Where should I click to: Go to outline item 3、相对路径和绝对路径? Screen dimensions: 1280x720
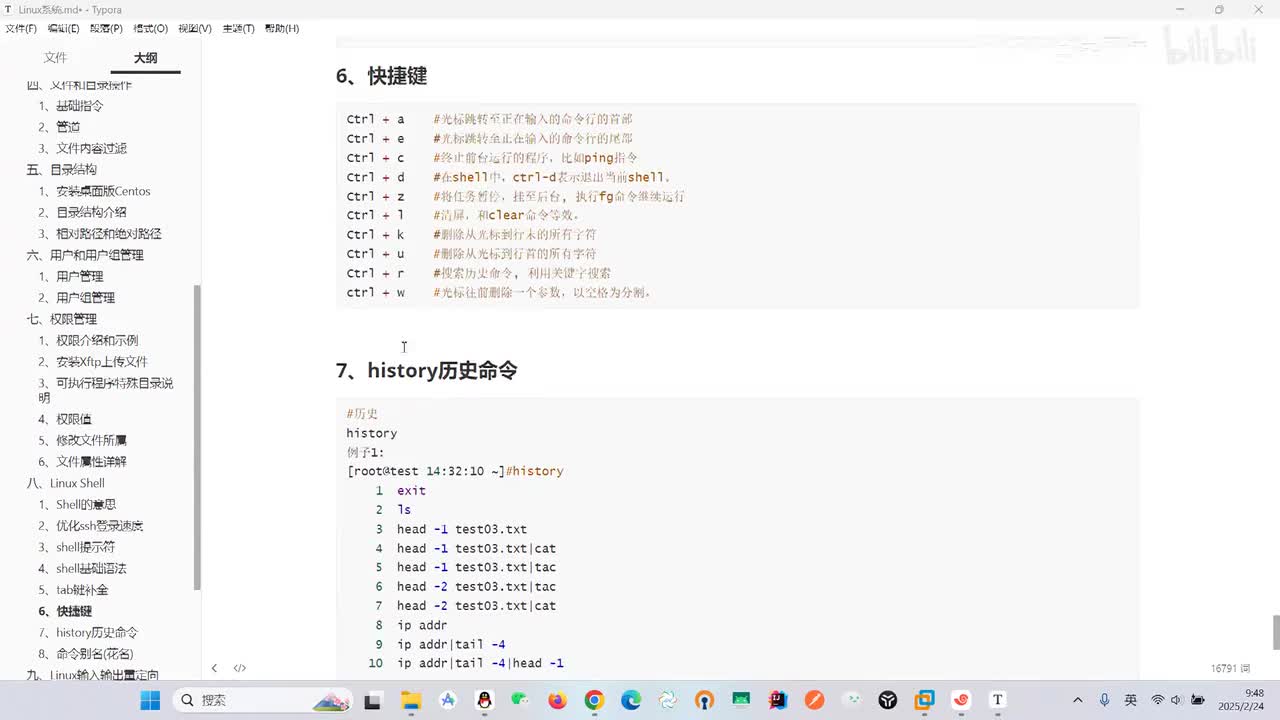[100, 234]
